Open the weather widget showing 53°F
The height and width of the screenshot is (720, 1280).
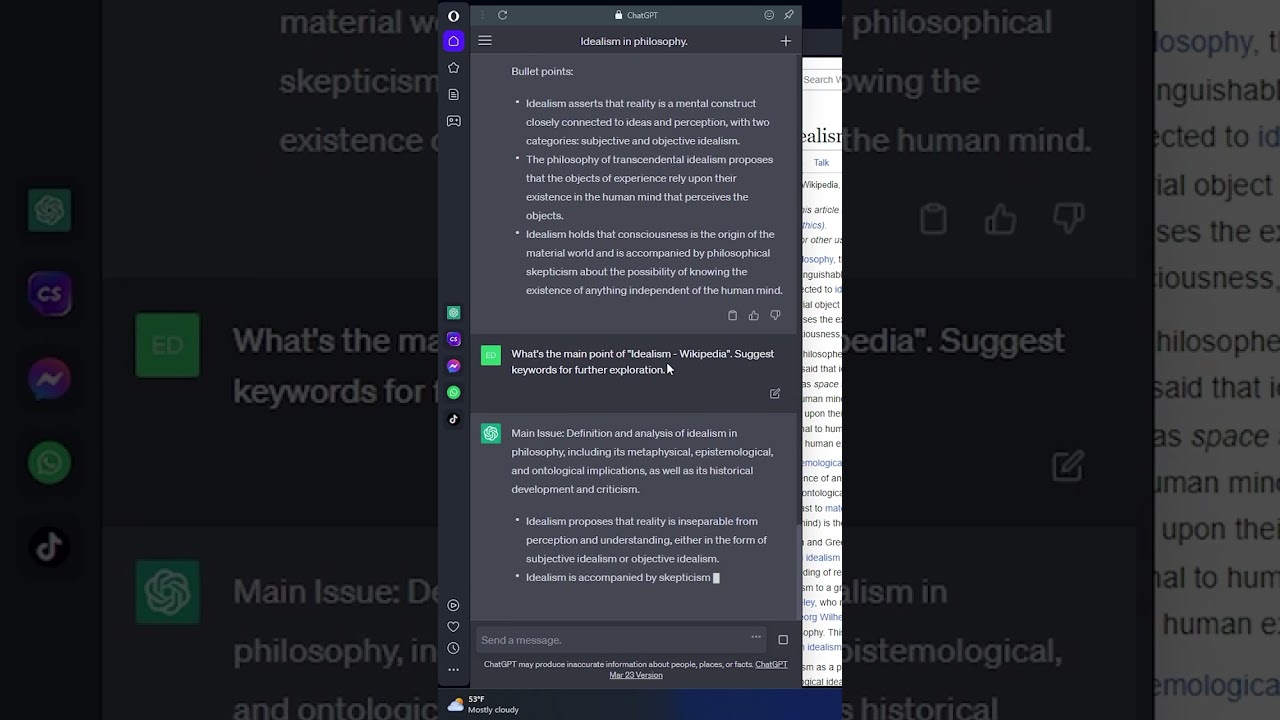(483, 705)
